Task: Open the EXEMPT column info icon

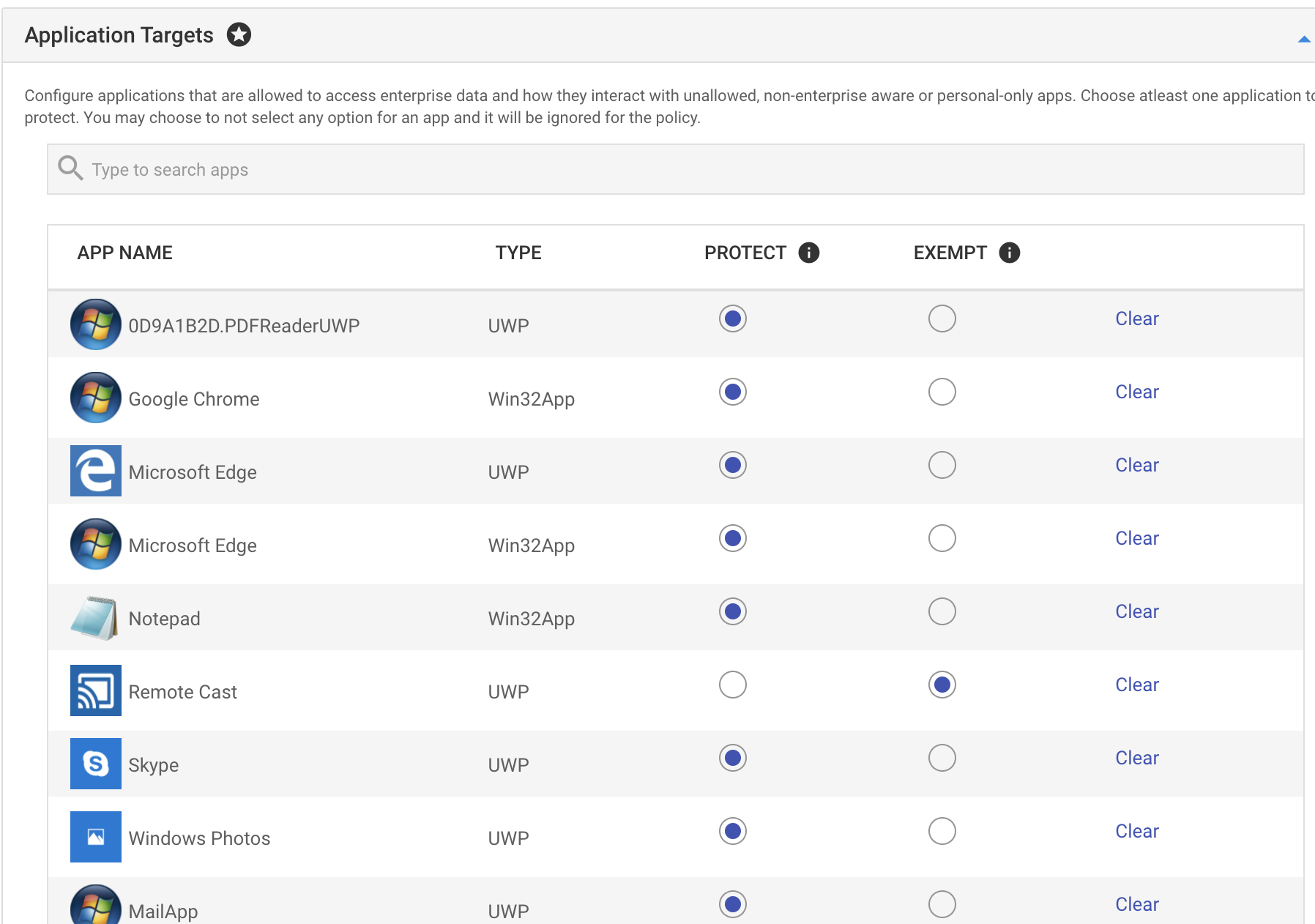Action: pyautogui.click(x=1009, y=253)
